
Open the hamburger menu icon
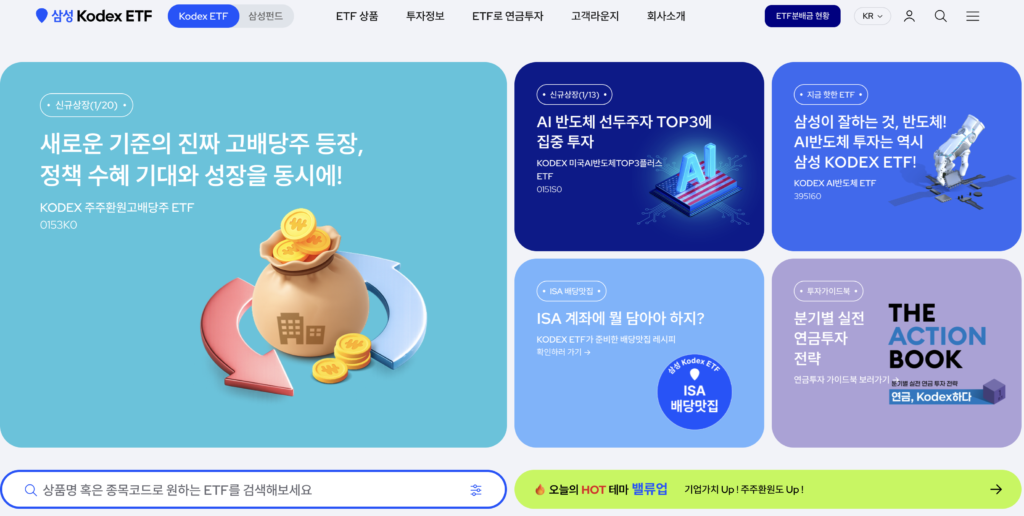point(972,16)
